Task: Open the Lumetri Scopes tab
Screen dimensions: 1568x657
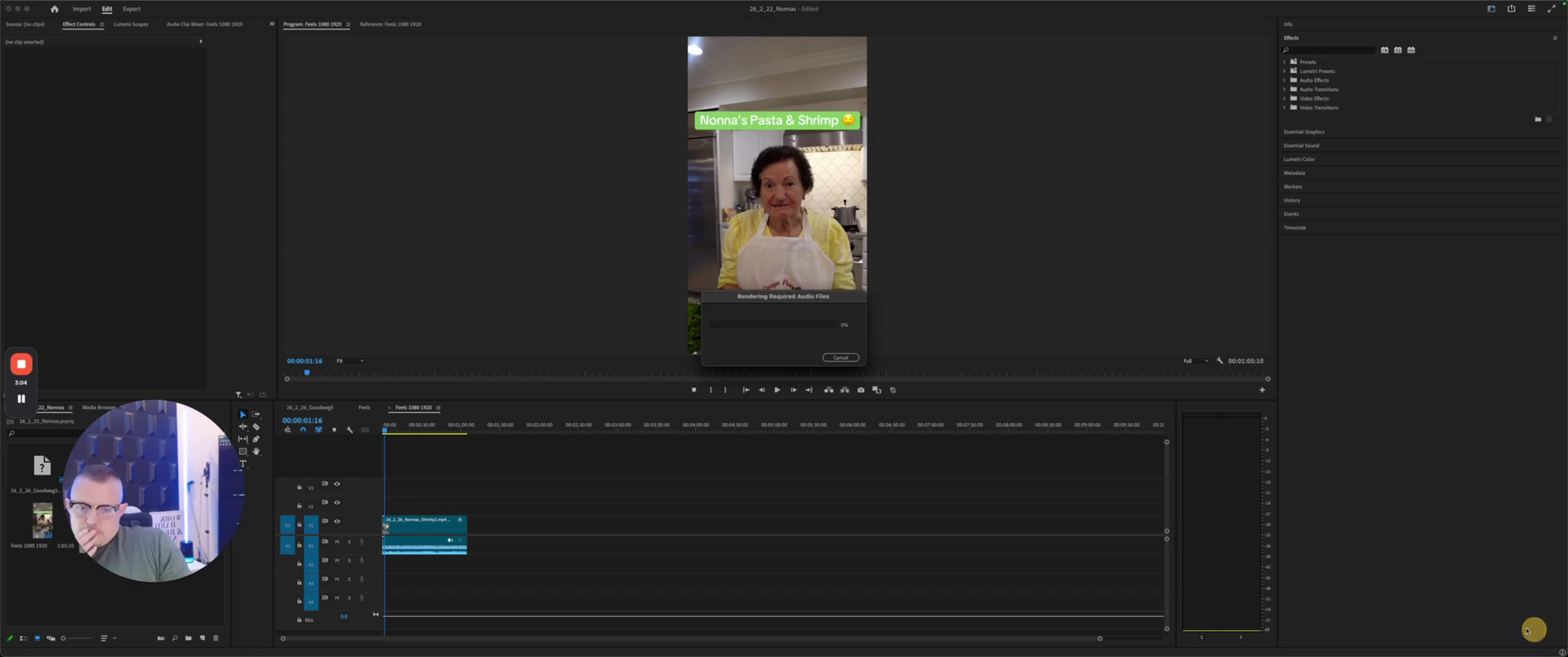Action: (x=131, y=25)
